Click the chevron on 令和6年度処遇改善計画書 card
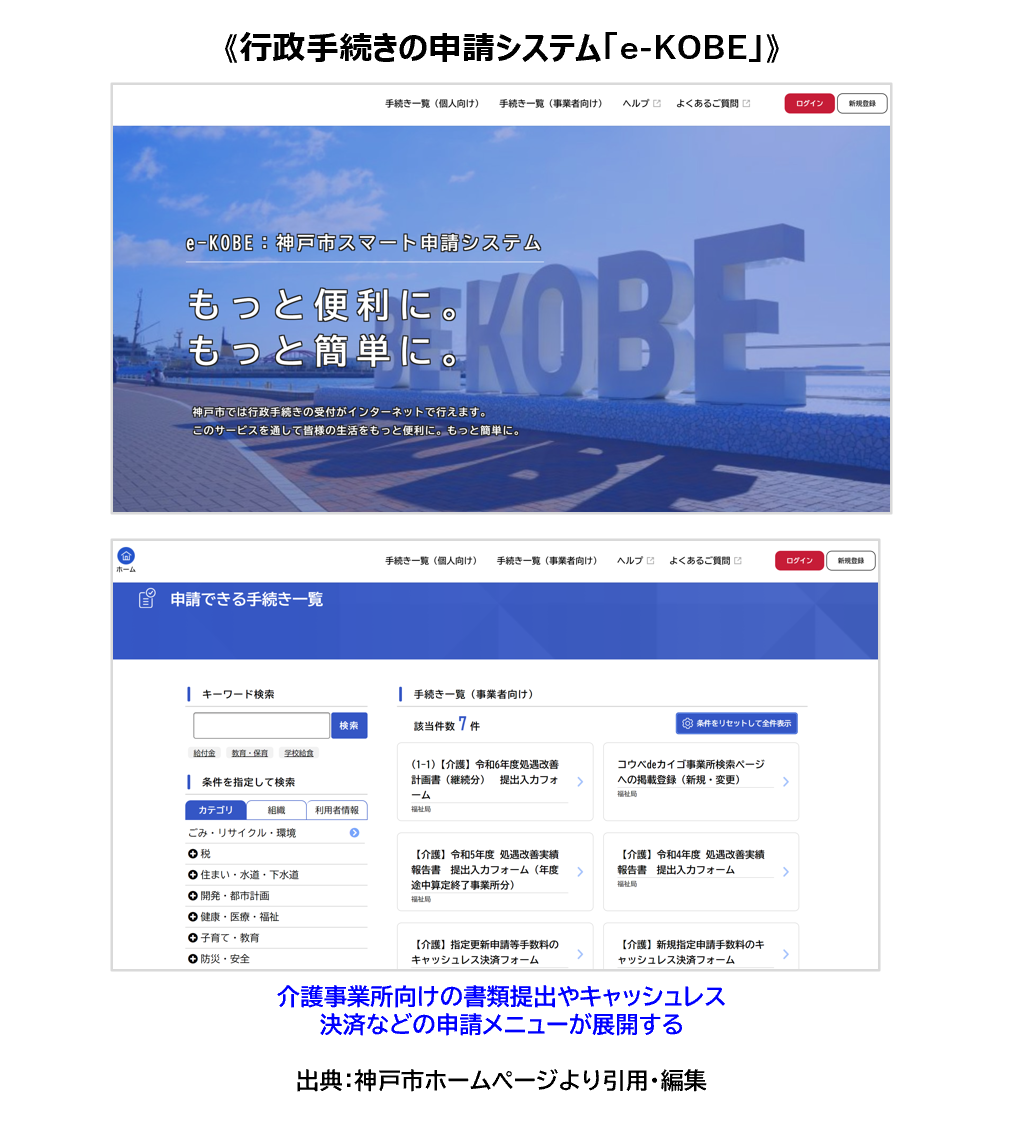This screenshot has width=1014, height=1124. tap(580, 782)
